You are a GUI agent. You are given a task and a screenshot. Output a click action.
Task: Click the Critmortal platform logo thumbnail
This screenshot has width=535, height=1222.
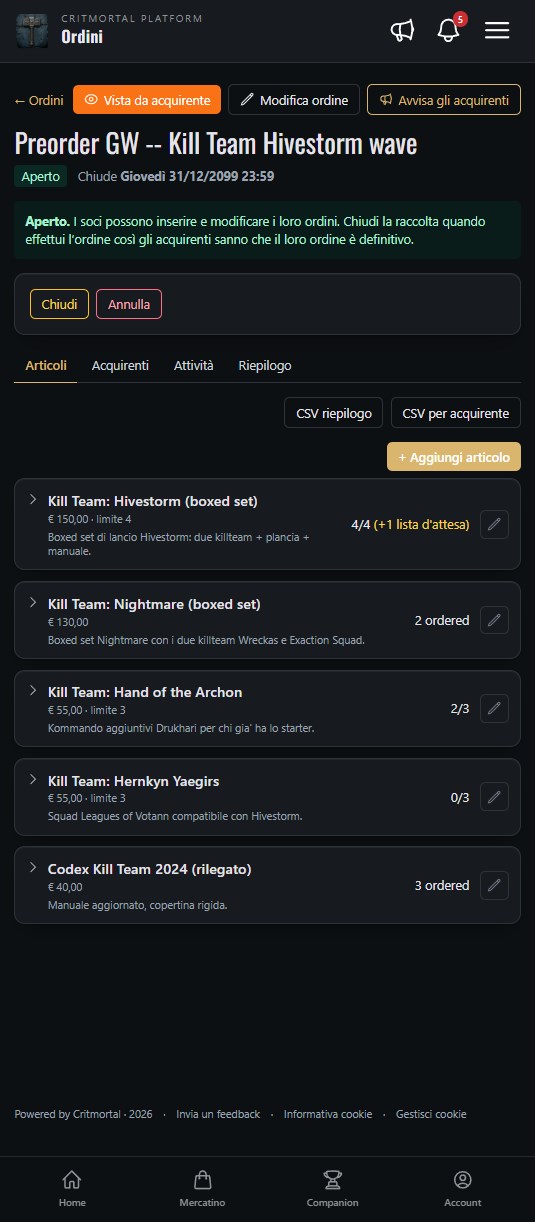[32, 31]
